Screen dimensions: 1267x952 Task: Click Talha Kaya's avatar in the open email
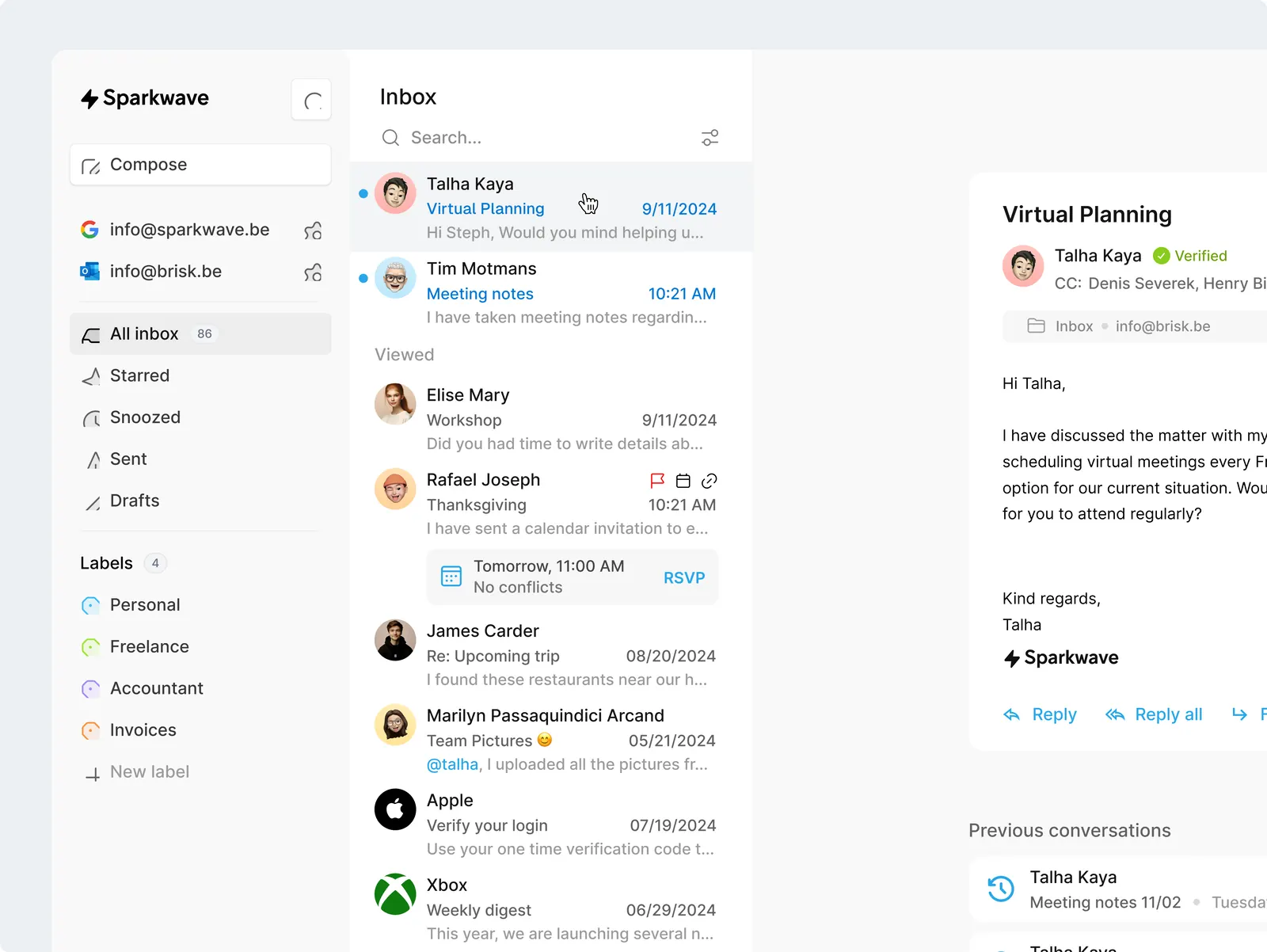1023,265
